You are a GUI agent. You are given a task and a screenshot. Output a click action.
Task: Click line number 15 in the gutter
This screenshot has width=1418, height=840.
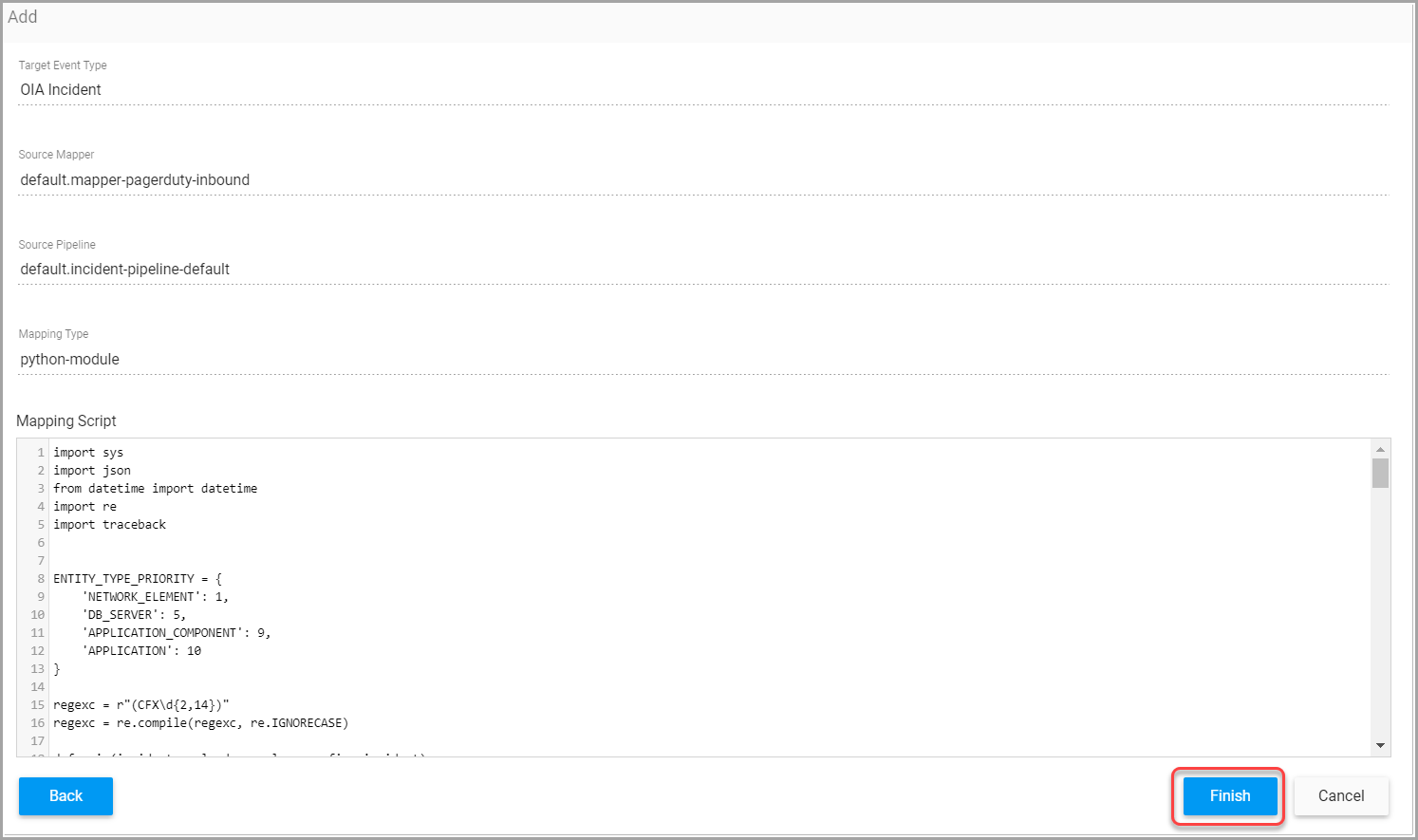point(38,704)
